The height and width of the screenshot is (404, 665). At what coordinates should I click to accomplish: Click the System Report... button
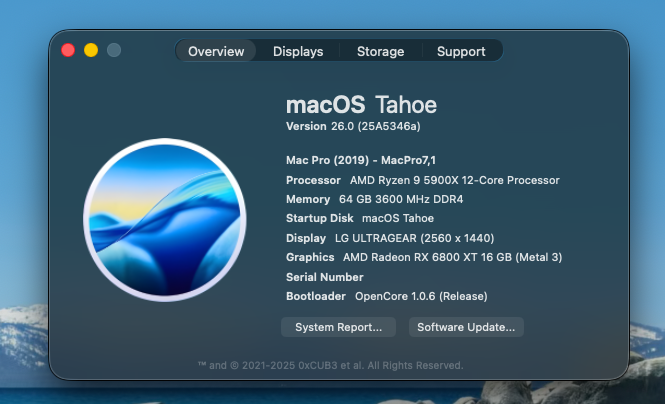coord(338,327)
